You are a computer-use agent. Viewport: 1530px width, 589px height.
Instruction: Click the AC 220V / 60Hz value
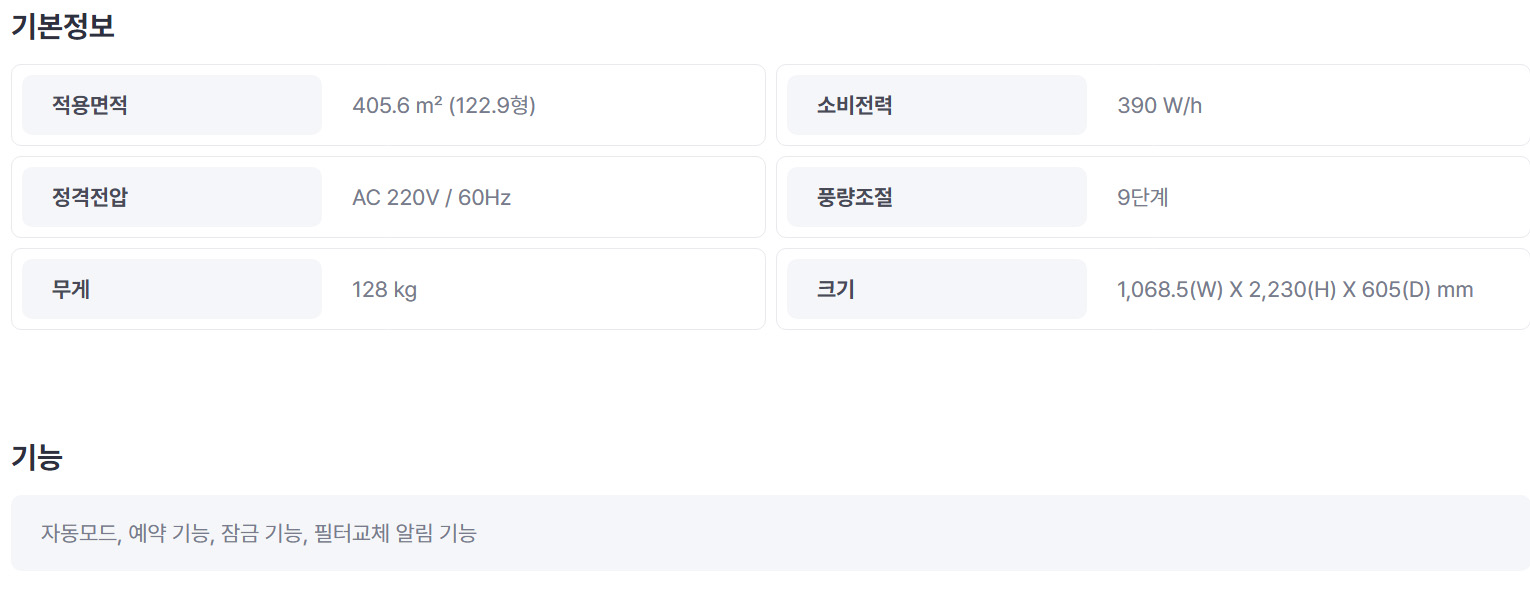(x=431, y=198)
